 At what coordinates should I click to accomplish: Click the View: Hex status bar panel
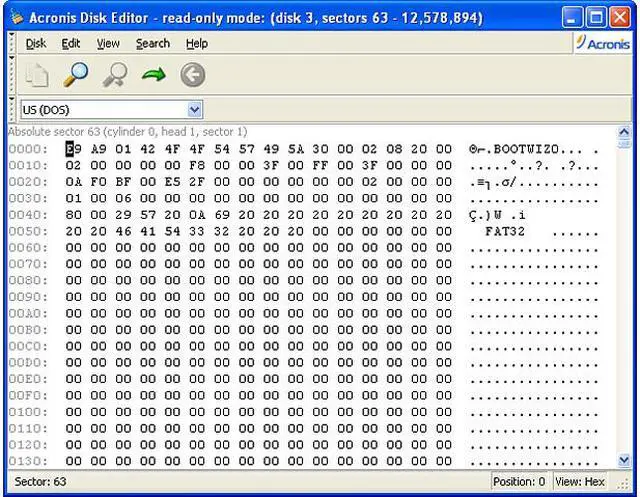point(581,481)
